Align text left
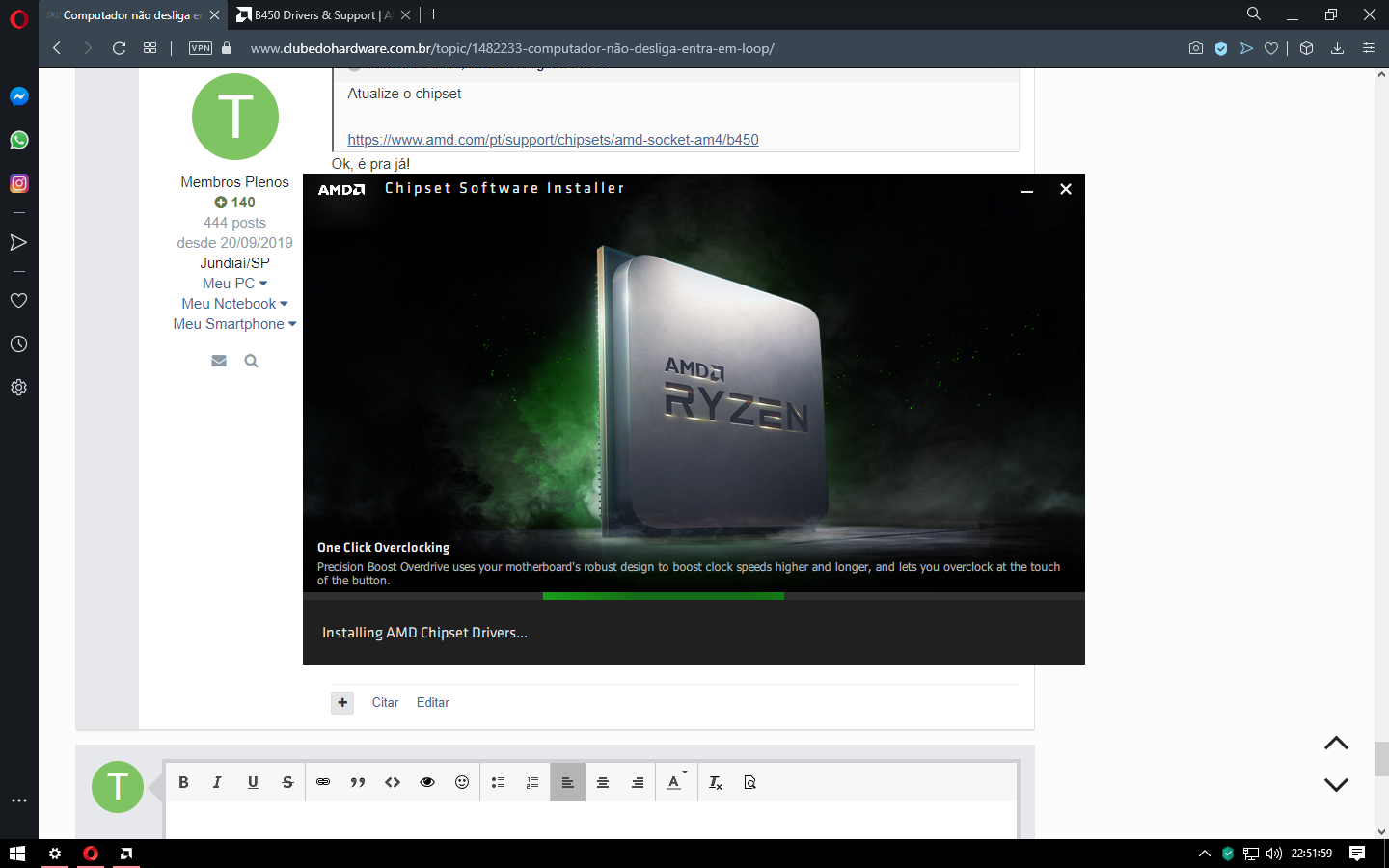The image size is (1389, 868). (x=568, y=782)
